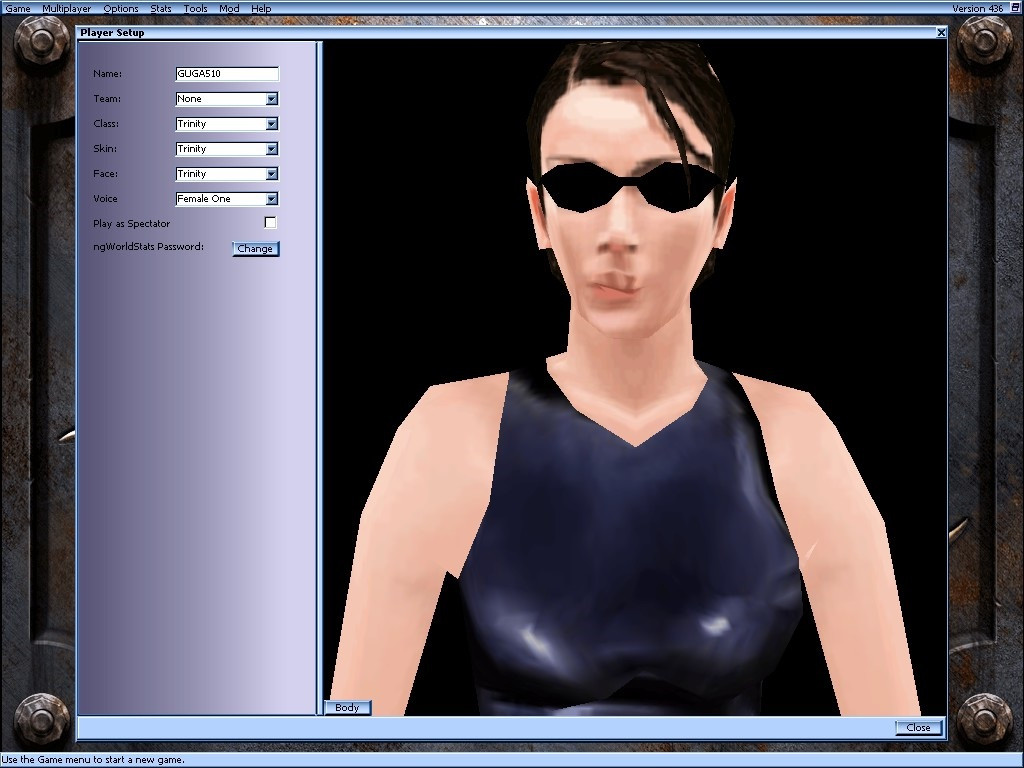Image resolution: width=1024 pixels, height=768 pixels.
Task: Click the Player Setup title bar
Action: click(500, 33)
